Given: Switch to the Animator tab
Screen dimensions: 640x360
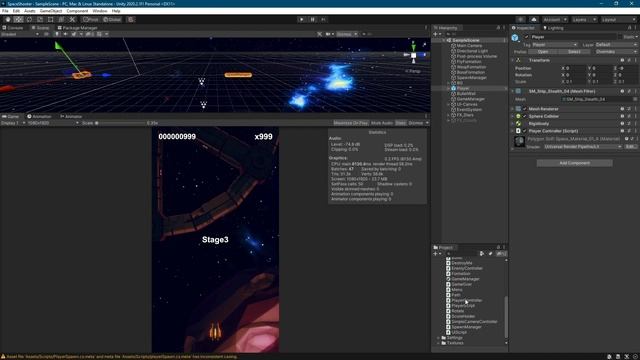Looking at the screenshot, I should [x=71, y=116].
